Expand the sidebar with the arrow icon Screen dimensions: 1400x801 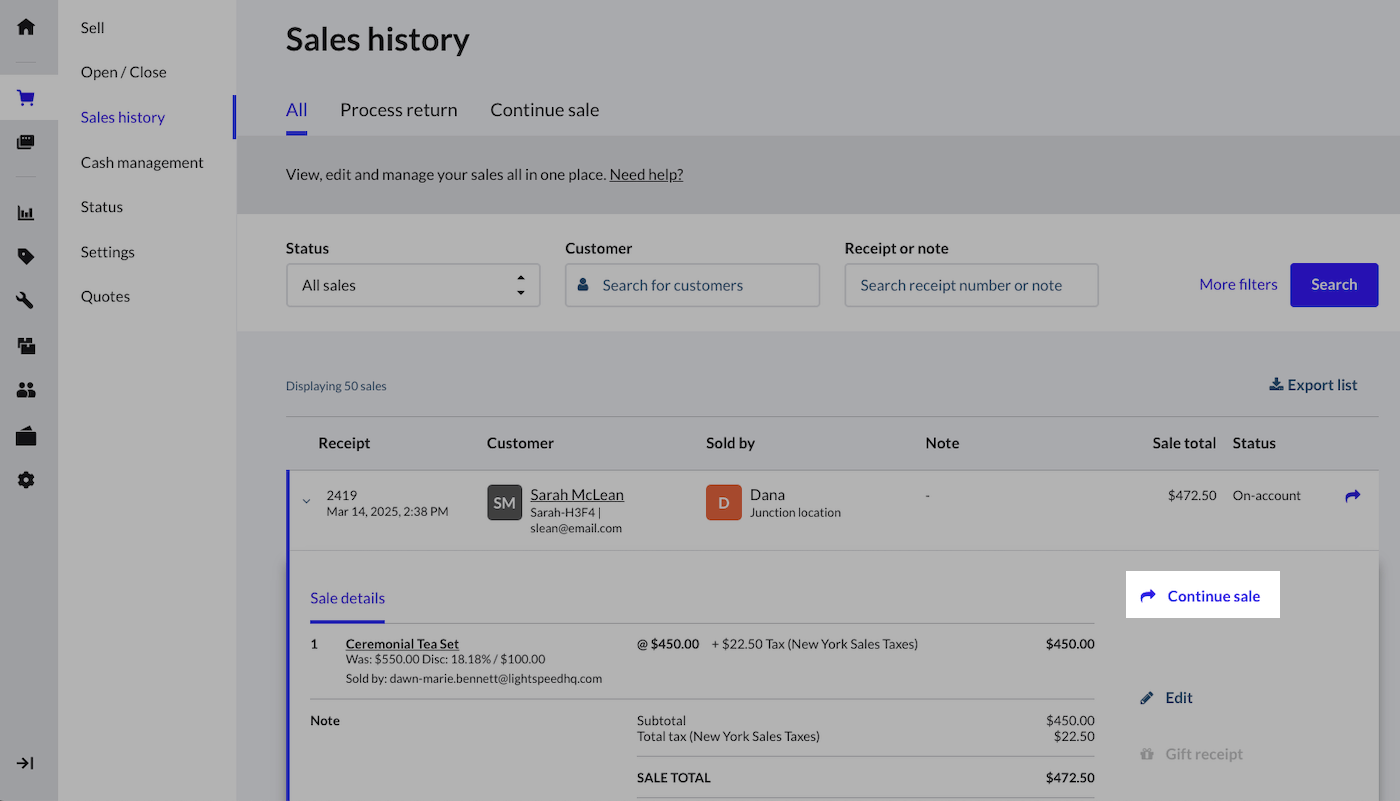coord(26,763)
